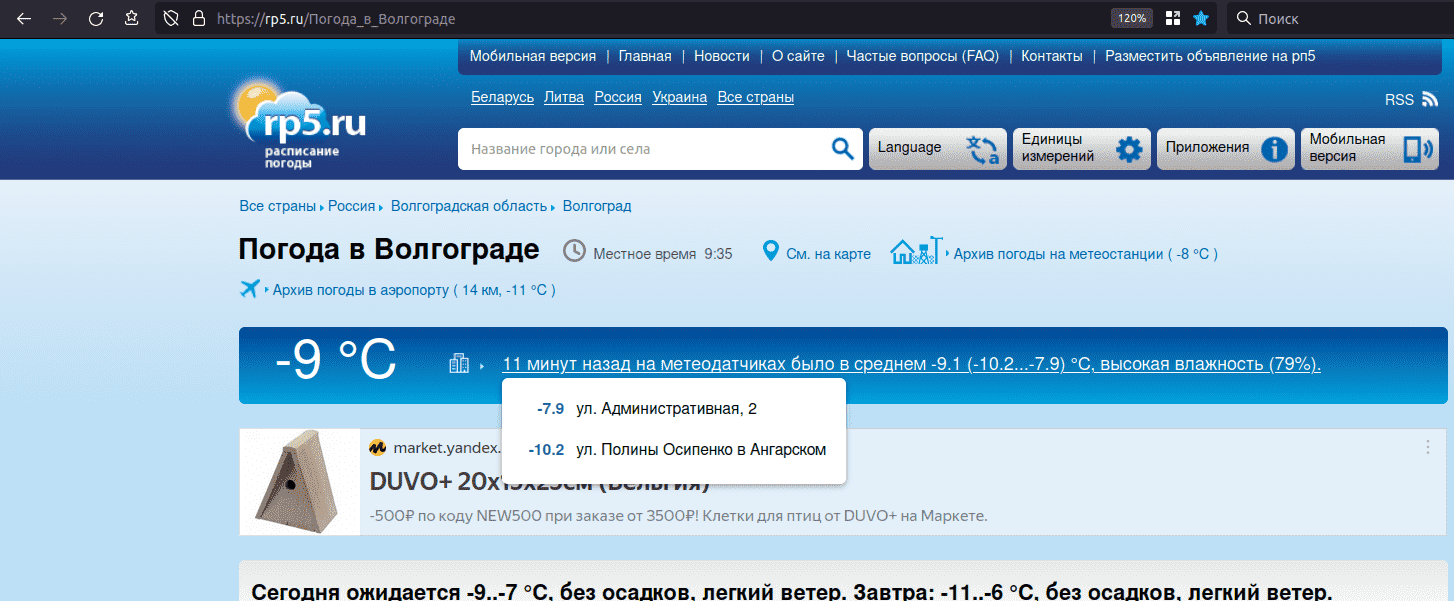Select Россия country link in header
This screenshot has height=601, width=1454.
point(618,97)
